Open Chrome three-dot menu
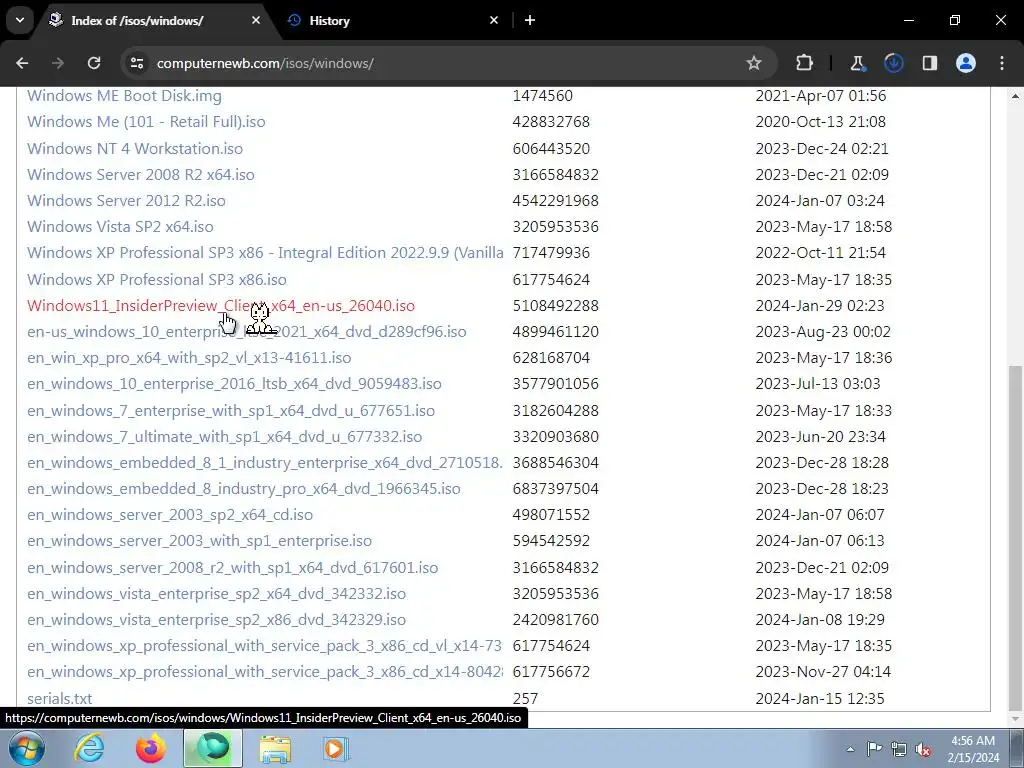1024x768 pixels. coord(1002,63)
